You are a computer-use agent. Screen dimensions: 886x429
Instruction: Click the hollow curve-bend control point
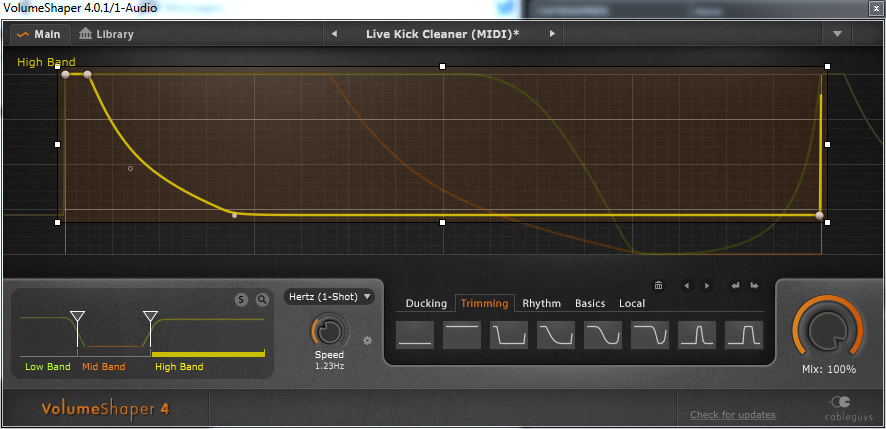[x=131, y=168]
